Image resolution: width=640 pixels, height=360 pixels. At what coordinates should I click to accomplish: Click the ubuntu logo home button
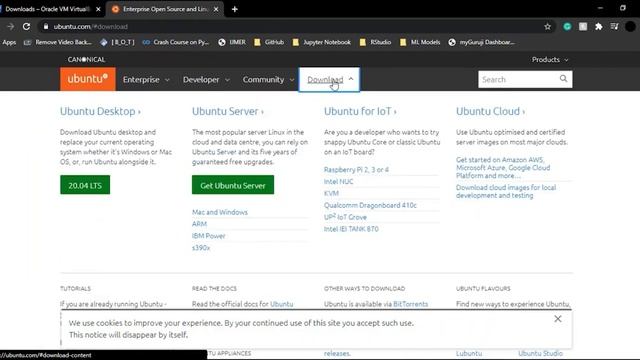(88, 79)
